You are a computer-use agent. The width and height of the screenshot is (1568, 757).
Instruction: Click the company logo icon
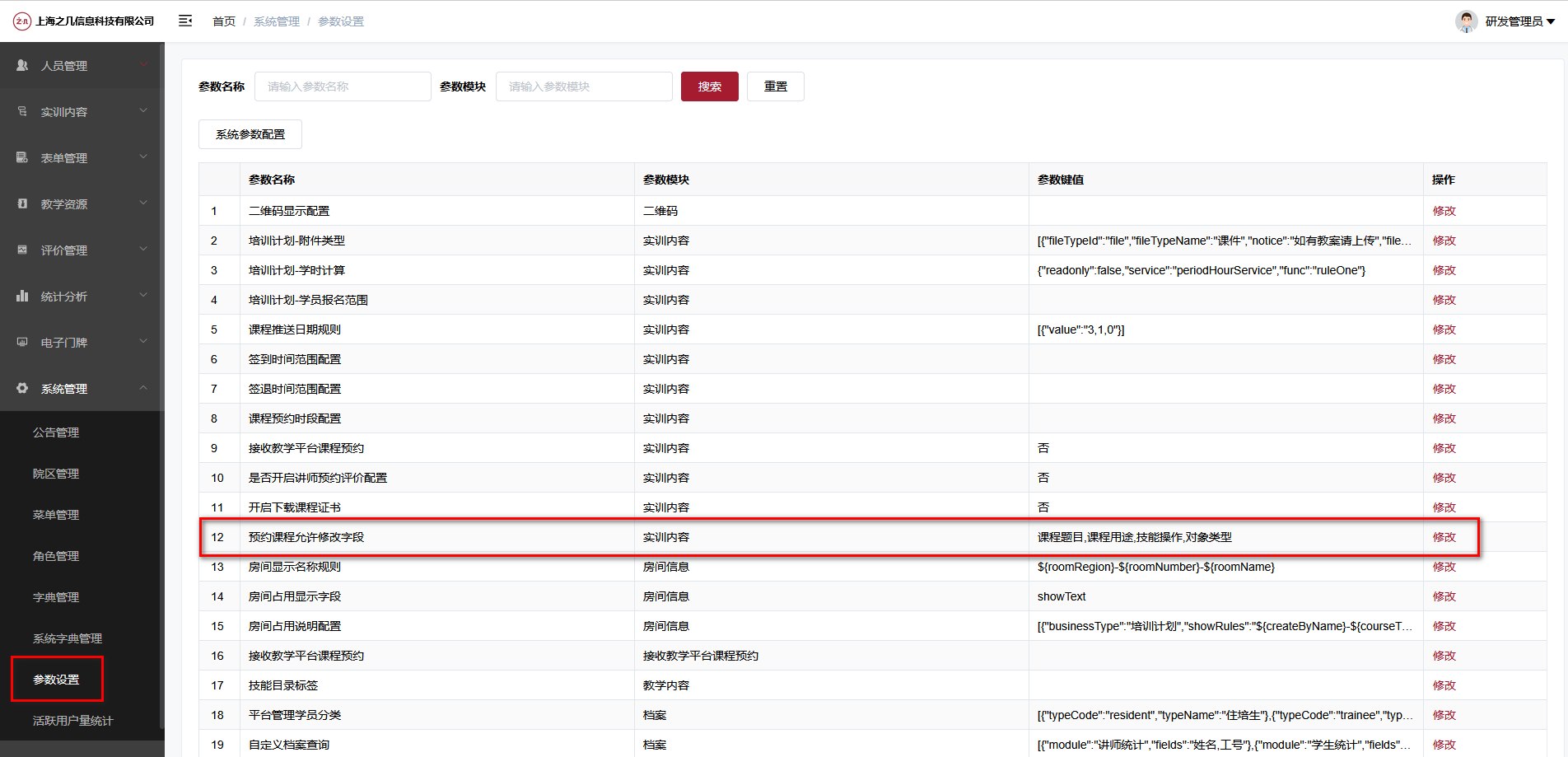21,21
